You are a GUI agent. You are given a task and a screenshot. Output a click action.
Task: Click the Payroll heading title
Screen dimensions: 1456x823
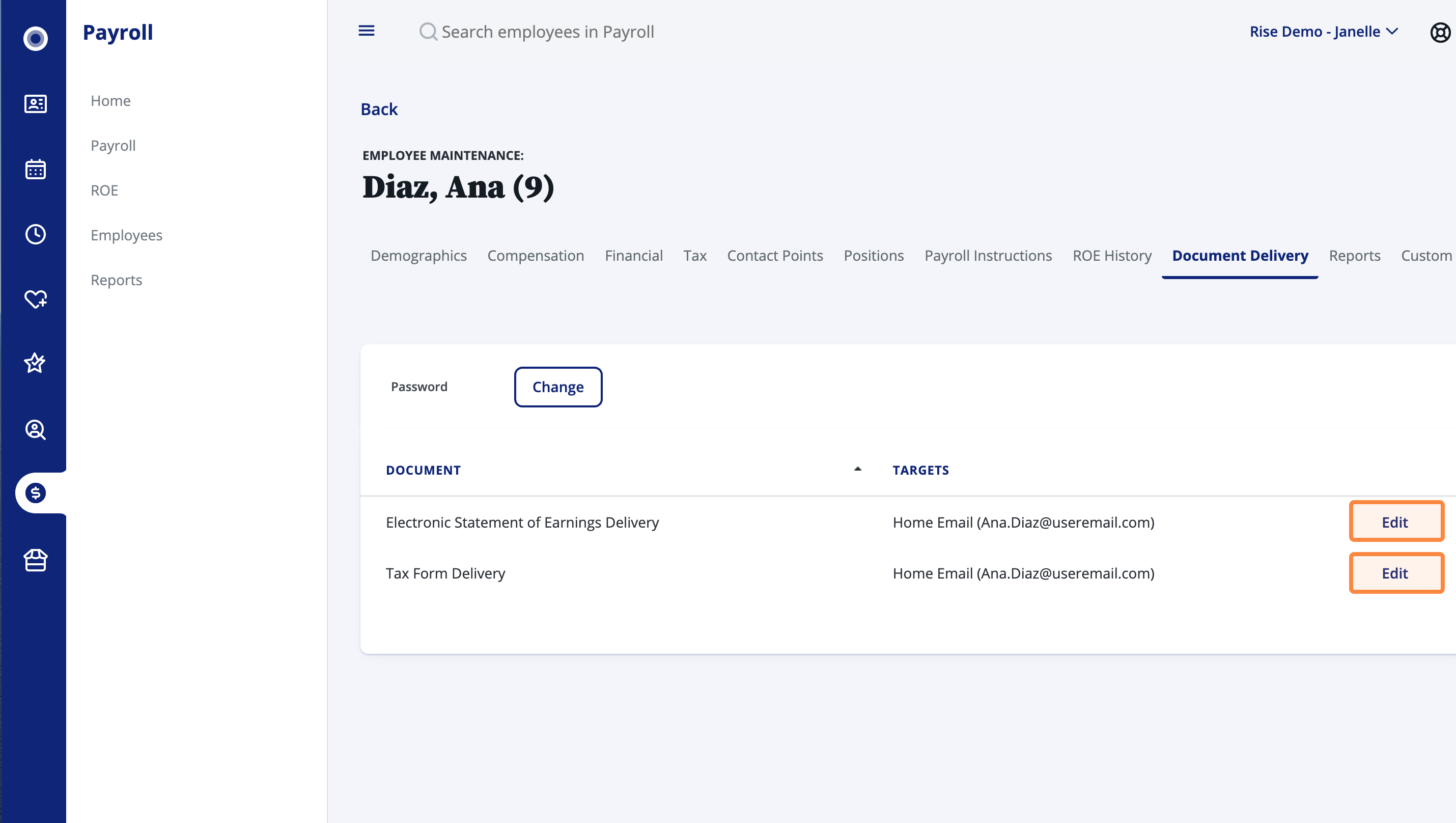click(118, 33)
